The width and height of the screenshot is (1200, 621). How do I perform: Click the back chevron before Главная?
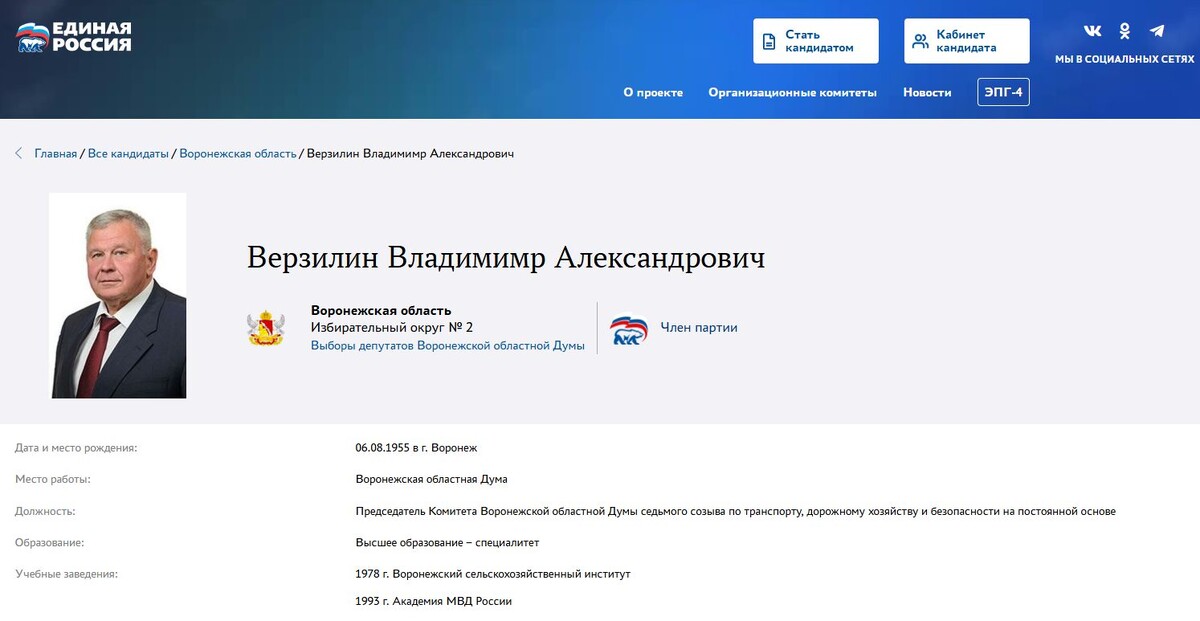(x=19, y=153)
